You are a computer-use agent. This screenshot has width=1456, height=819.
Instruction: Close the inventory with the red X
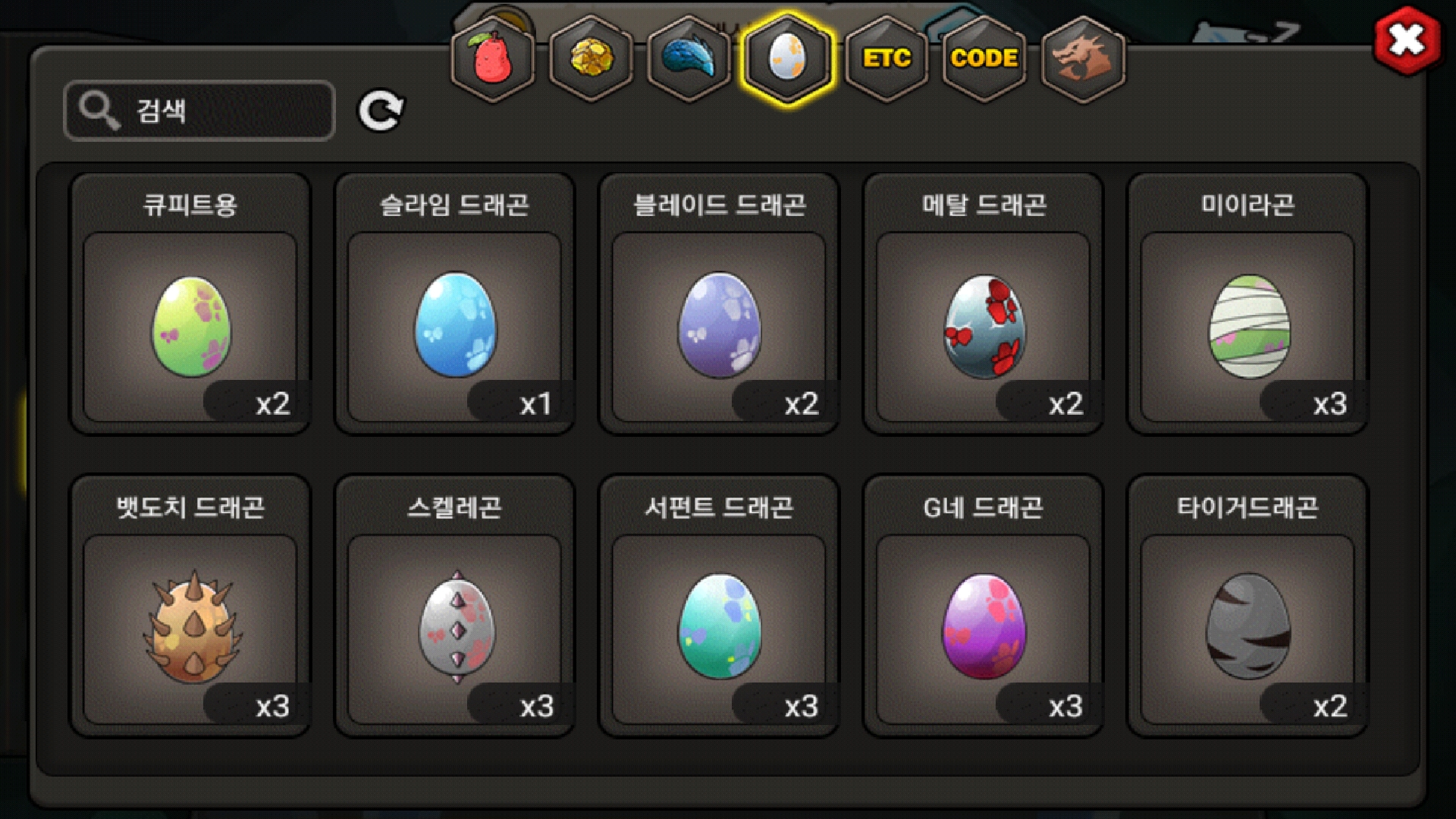pos(1407,40)
